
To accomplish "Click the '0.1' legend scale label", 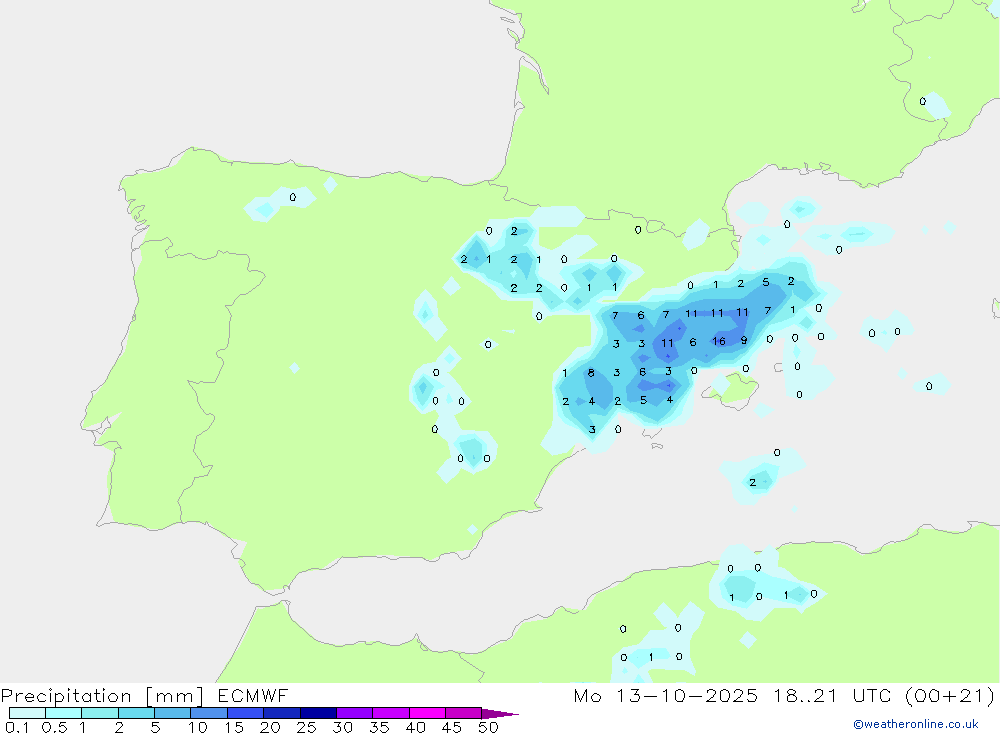I will tap(17, 727).
